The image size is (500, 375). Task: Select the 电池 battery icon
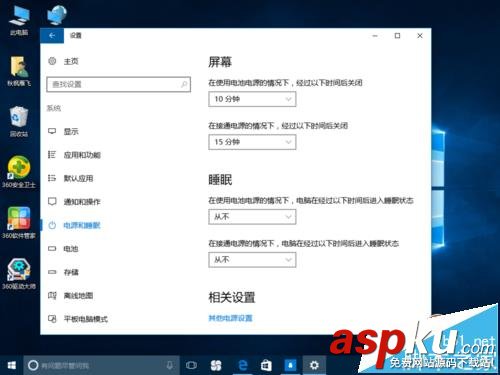(52, 249)
